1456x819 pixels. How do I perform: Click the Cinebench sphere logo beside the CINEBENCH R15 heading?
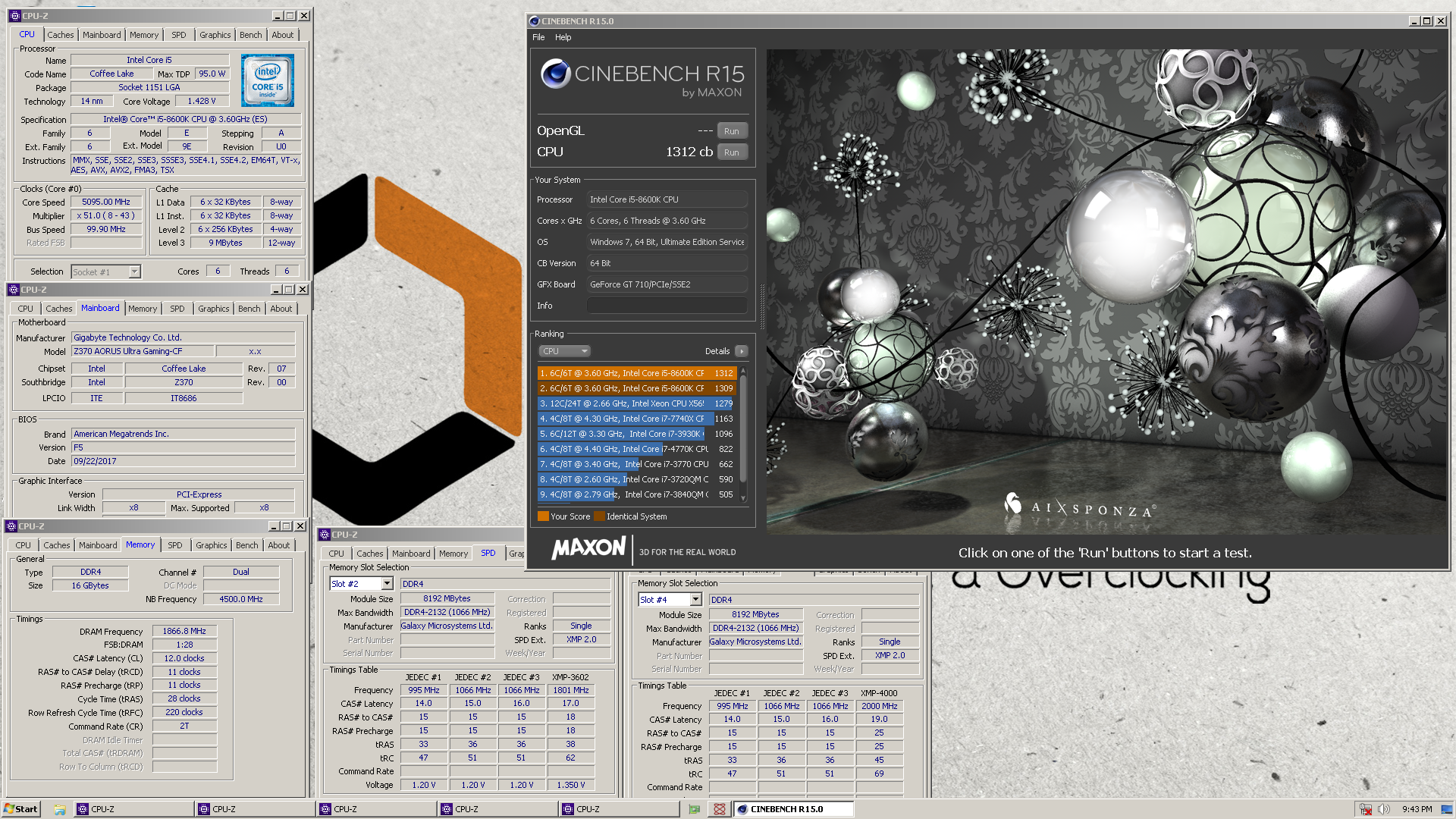click(555, 74)
